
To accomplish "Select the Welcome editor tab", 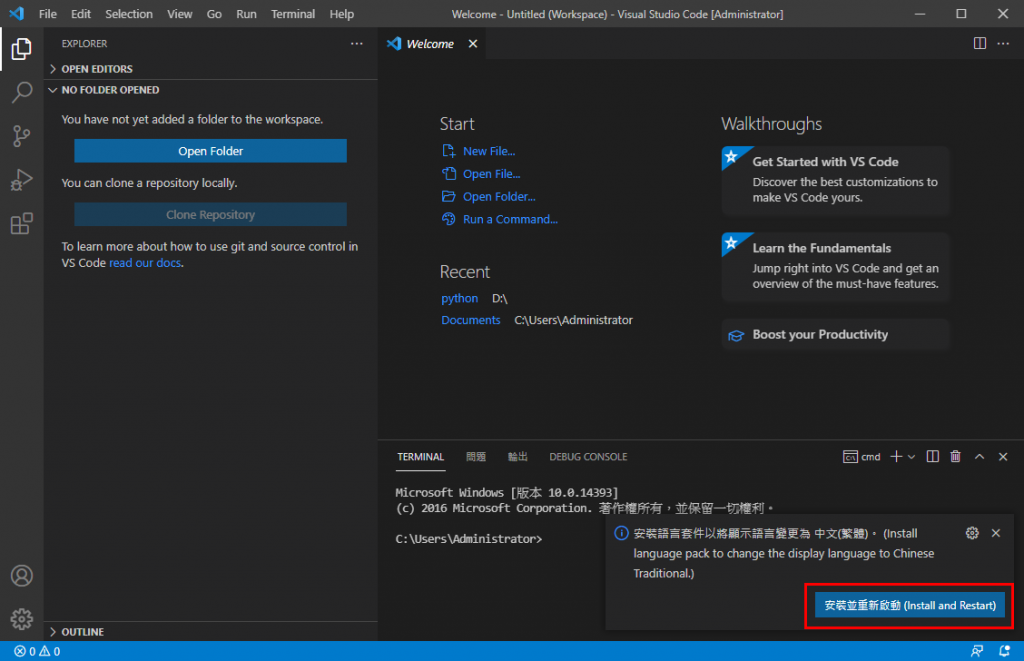I will (430, 44).
